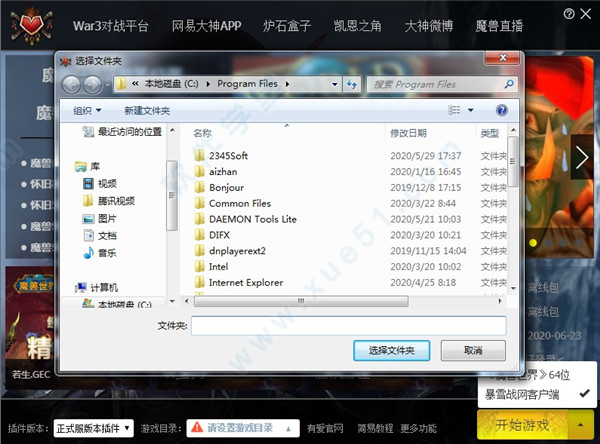Open 炉石盒子 tab
This screenshot has height=444, width=600.
click(x=287, y=26)
